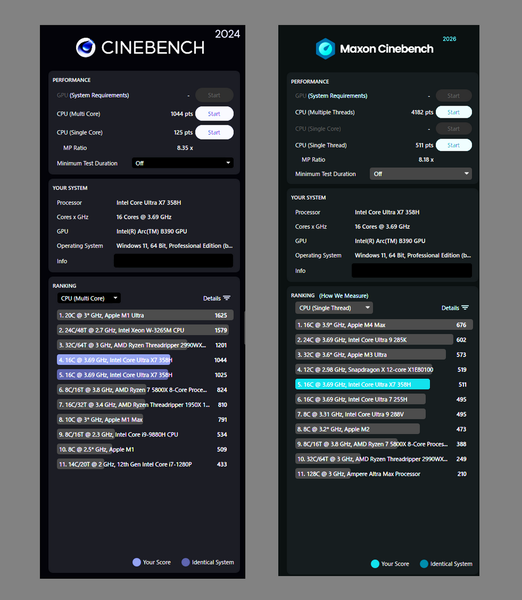
Task: Click the Info text field in Cinebench 2024
Action: (x=173, y=261)
